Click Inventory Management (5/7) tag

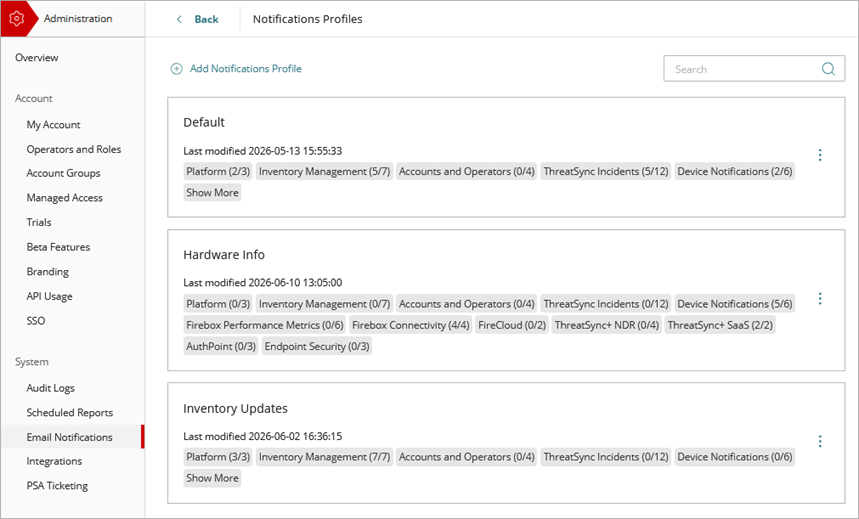coord(324,172)
